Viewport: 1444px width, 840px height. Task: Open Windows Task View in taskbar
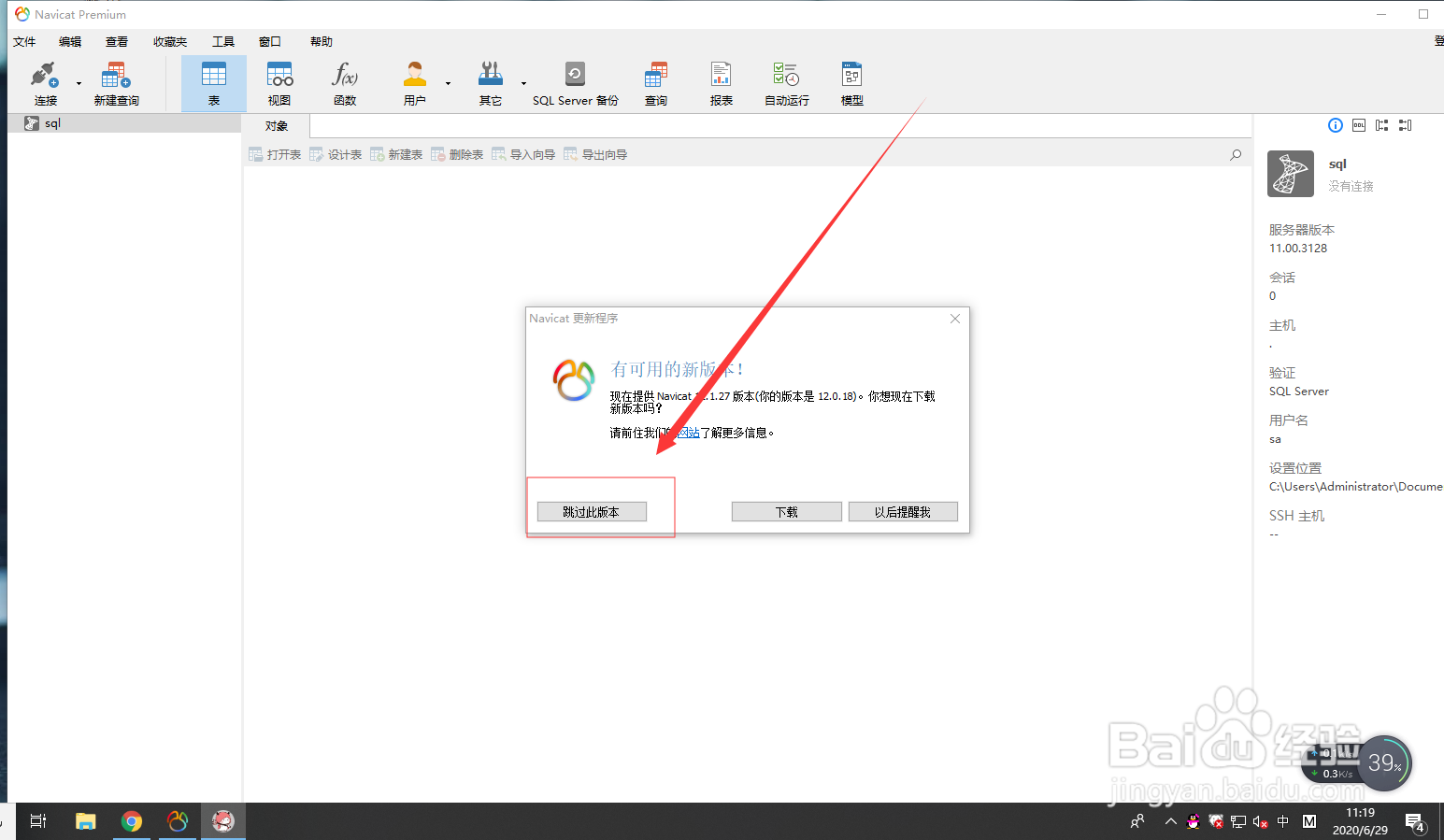pos(38,821)
